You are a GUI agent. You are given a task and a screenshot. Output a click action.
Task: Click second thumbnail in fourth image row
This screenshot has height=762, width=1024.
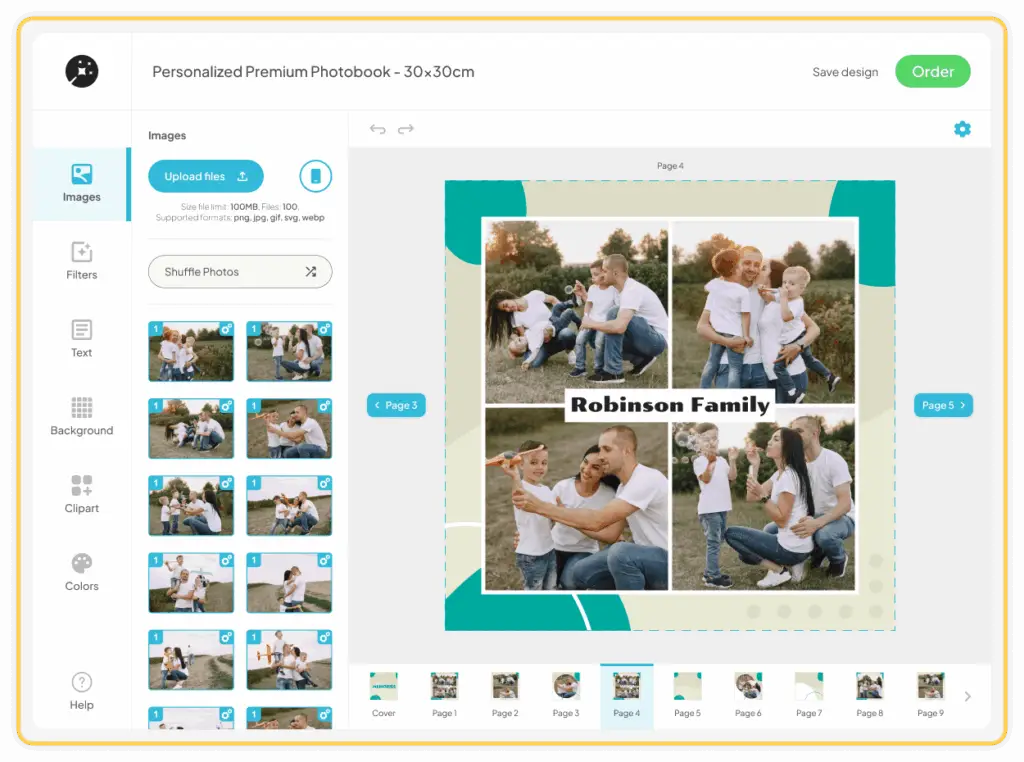click(289, 582)
